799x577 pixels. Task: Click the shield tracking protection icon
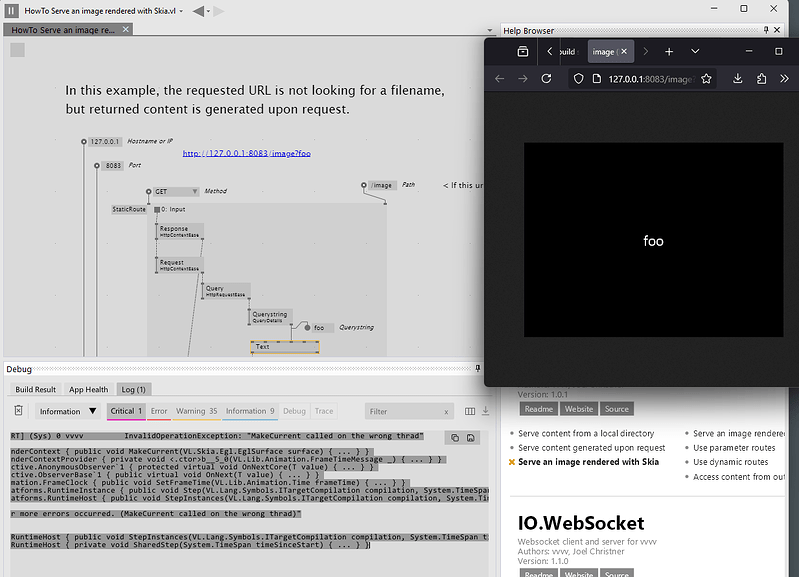click(579, 78)
